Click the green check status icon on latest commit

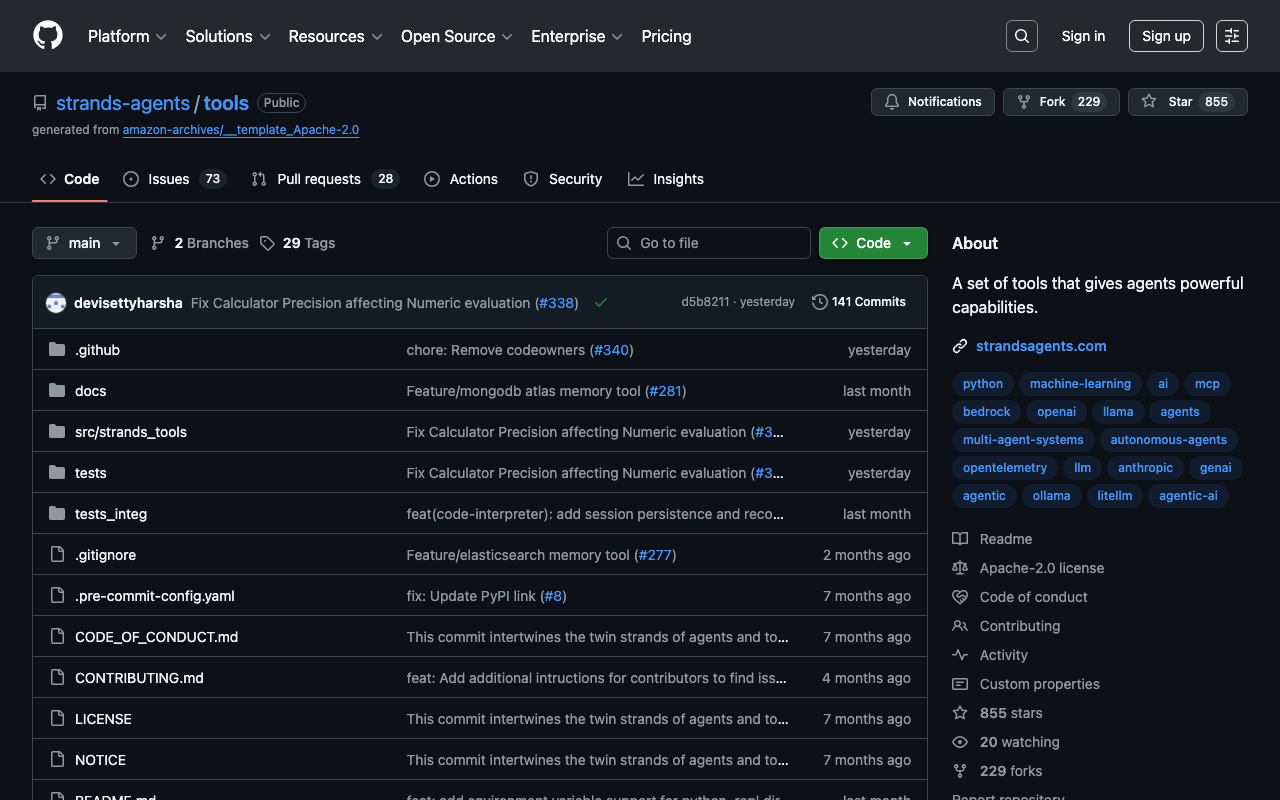[600, 302]
